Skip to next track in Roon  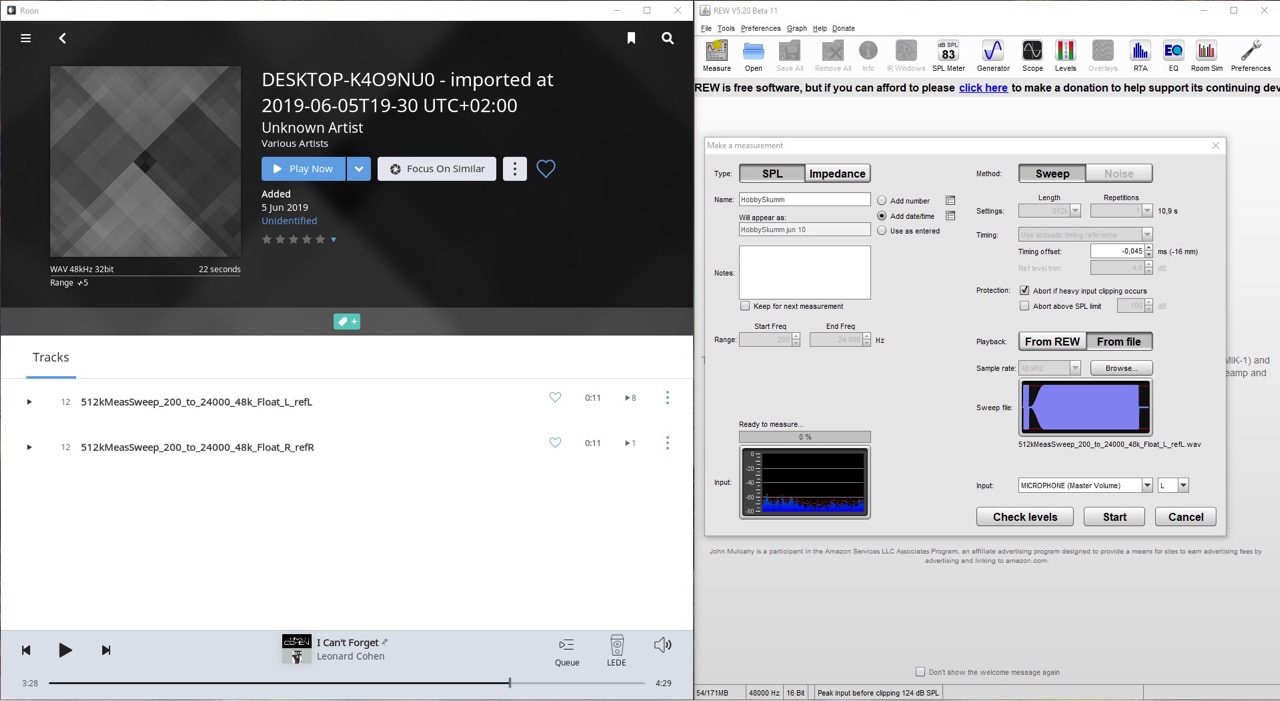pyautogui.click(x=105, y=650)
